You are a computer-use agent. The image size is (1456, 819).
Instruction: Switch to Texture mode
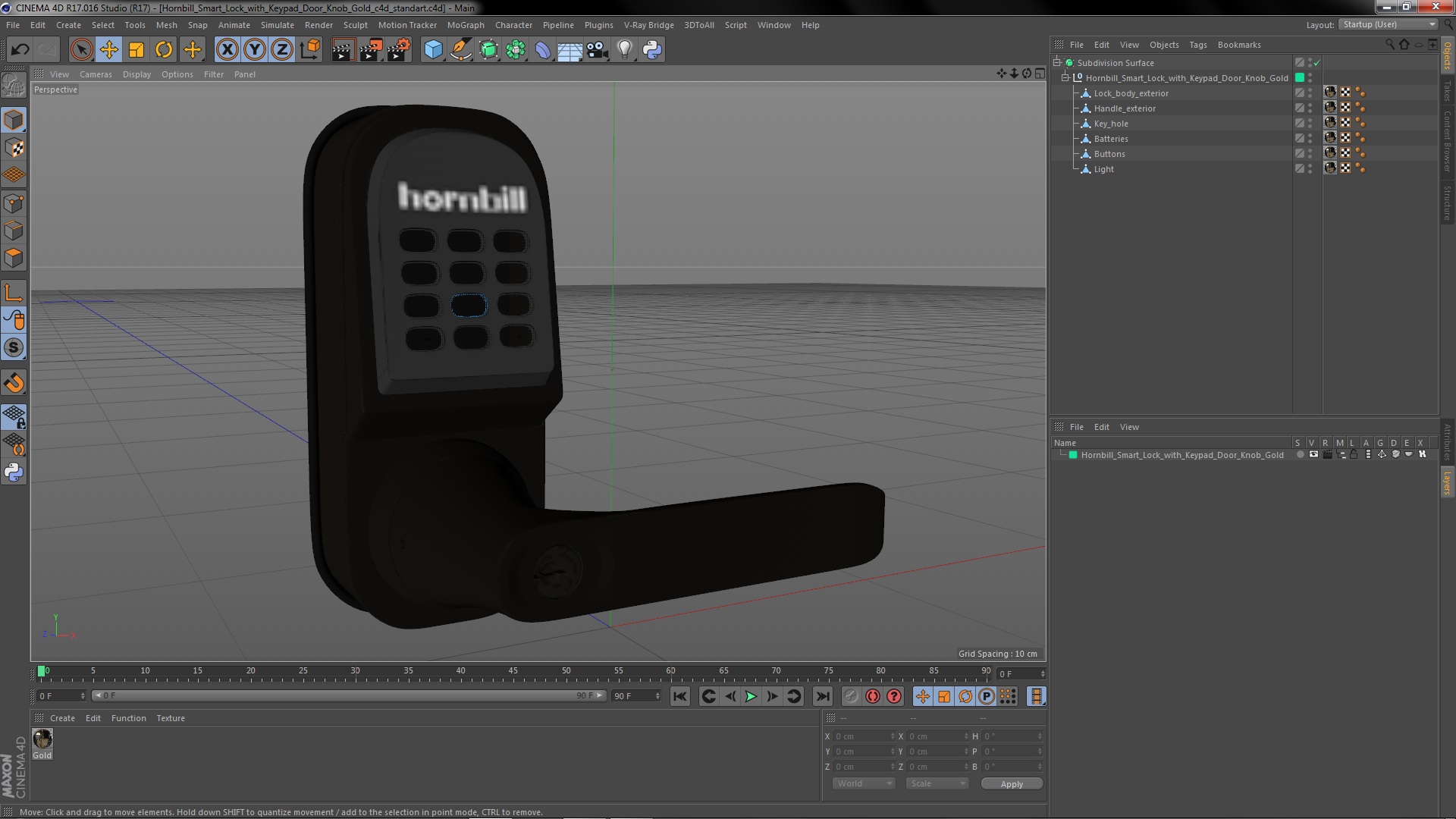point(14,148)
